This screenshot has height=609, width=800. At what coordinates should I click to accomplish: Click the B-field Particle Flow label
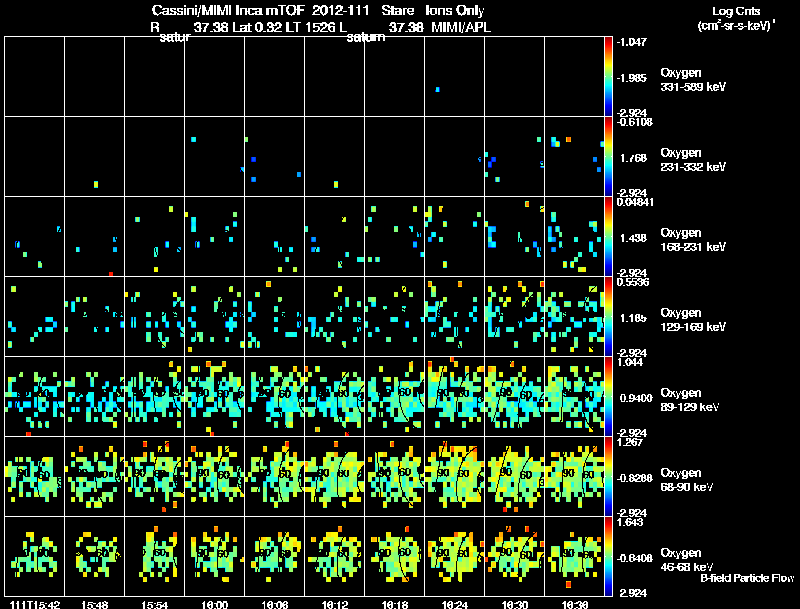tap(747, 578)
